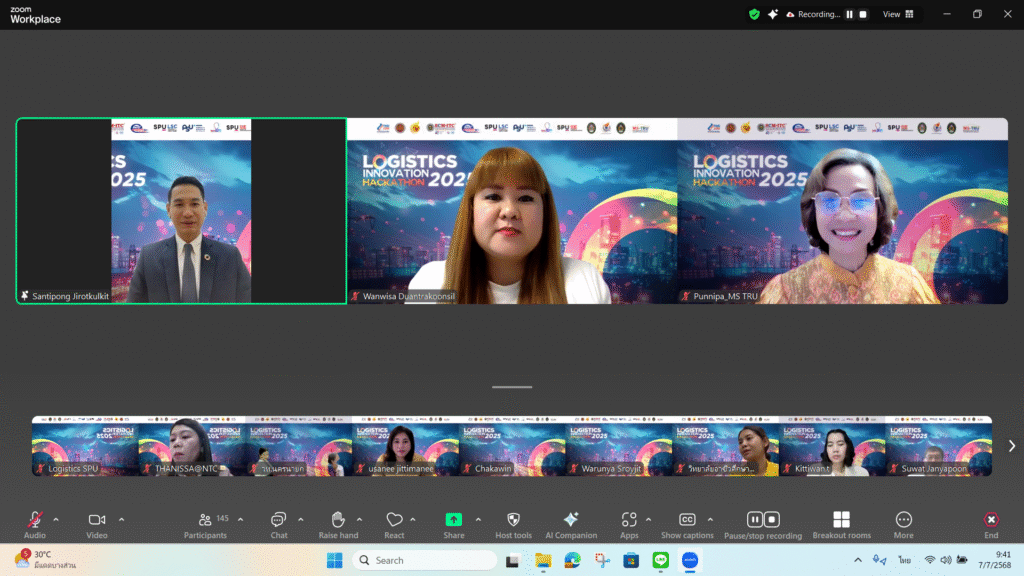Stop recording from the bottom toolbar
The height and width of the screenshot is (576, 1024).
click(771, 519)
